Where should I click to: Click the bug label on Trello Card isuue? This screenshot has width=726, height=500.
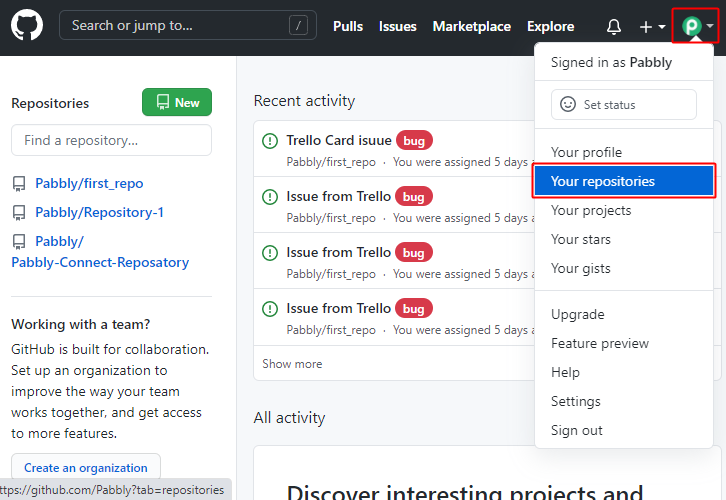click(x=414, y=141)
